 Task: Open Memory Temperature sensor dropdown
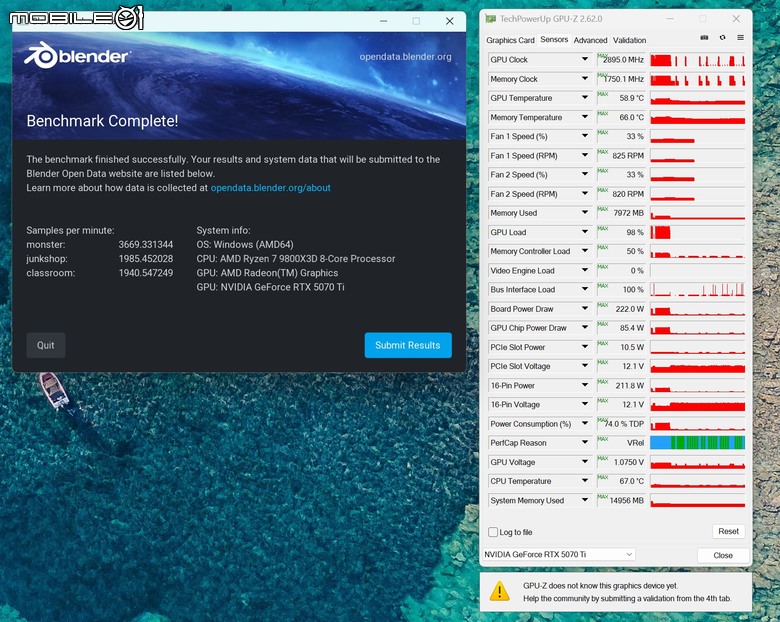(585, 117)
